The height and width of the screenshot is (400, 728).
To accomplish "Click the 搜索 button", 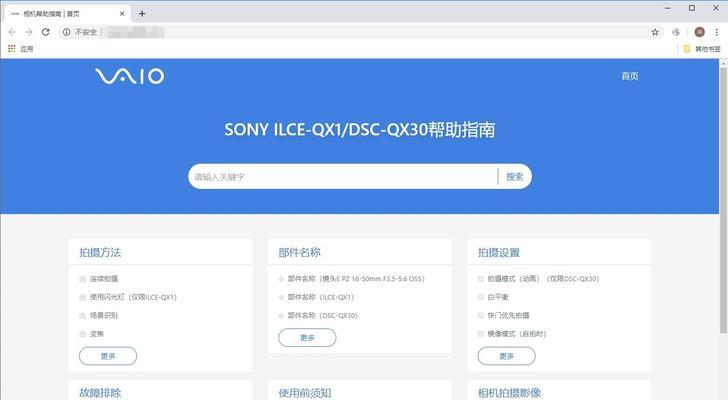I will click(514, 177).
